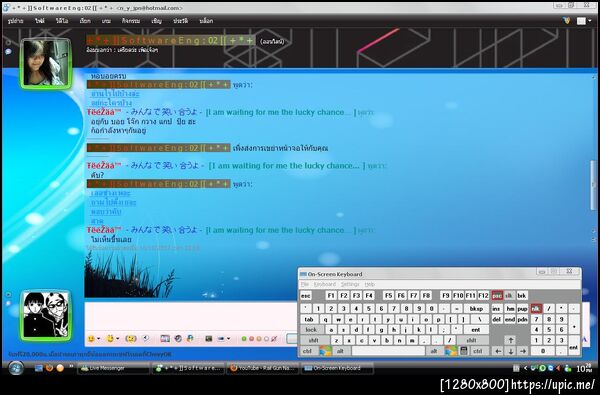This screenshot has width=600, height=395.
Task: Toggle the nlk num lock key
Action: 536,308
